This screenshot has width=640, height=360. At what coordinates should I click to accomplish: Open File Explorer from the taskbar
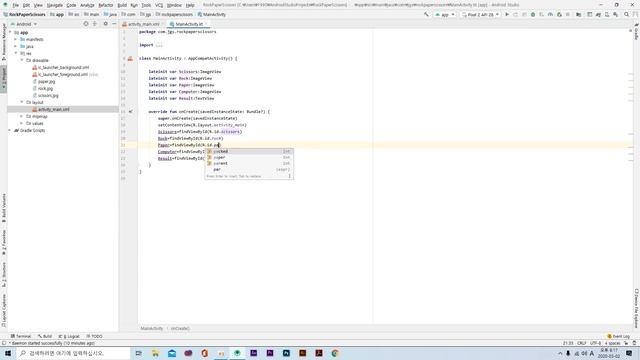tap(156, 353)
